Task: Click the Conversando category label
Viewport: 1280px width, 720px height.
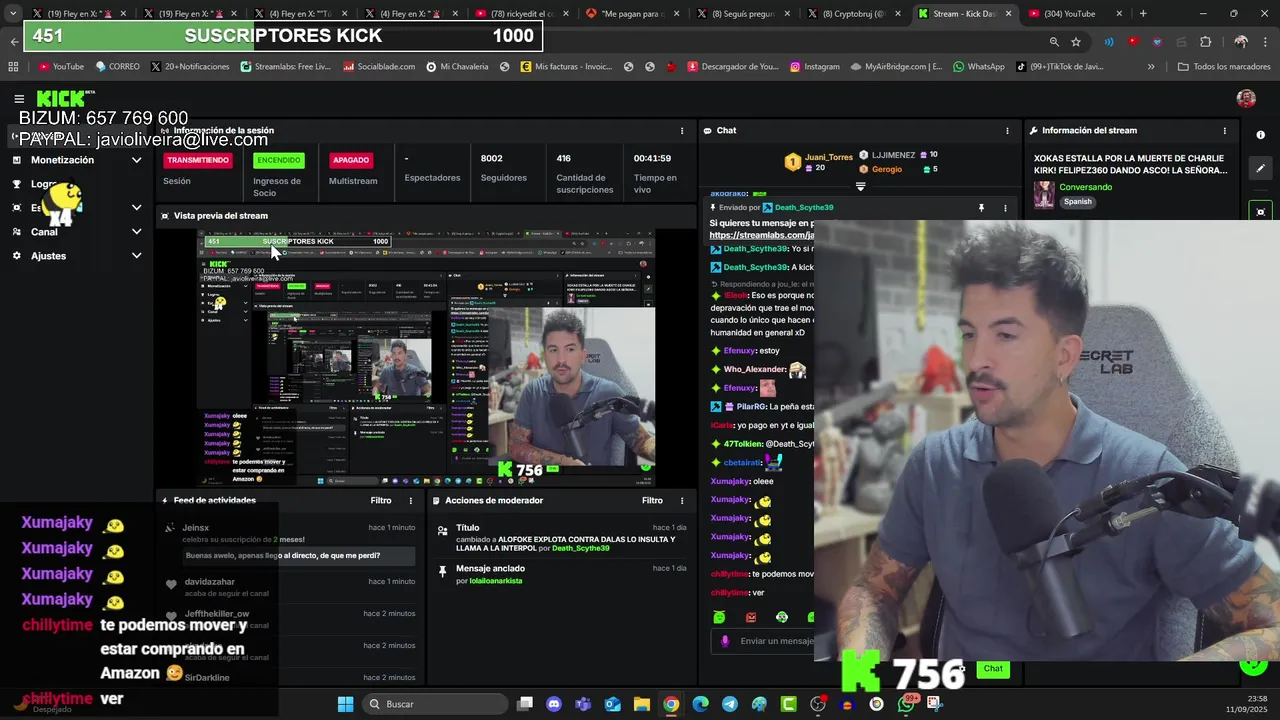Action: pyautogui.click(x=1086, y=187)
